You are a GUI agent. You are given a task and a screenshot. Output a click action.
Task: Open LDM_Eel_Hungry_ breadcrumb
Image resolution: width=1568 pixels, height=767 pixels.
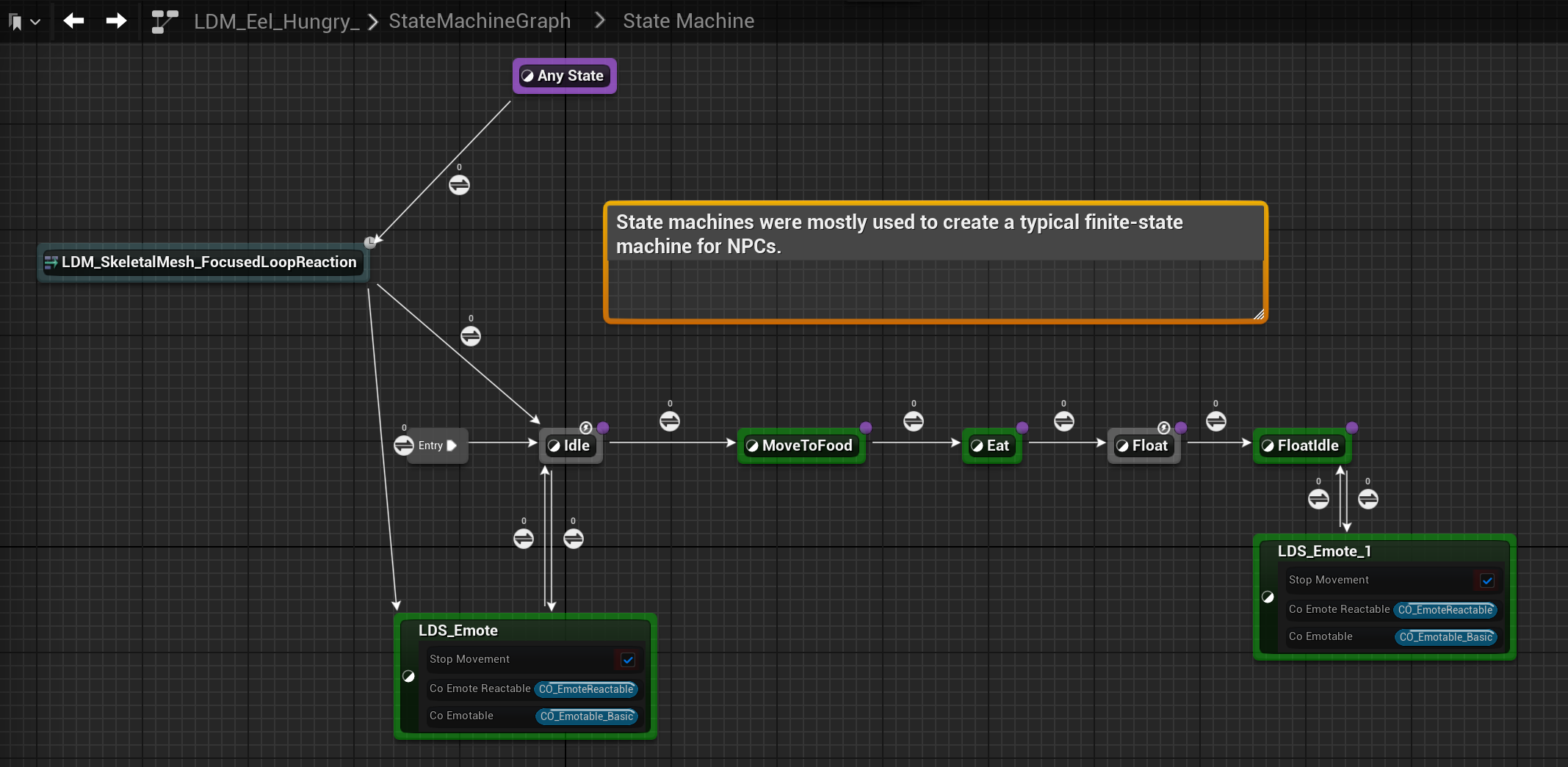276,21
